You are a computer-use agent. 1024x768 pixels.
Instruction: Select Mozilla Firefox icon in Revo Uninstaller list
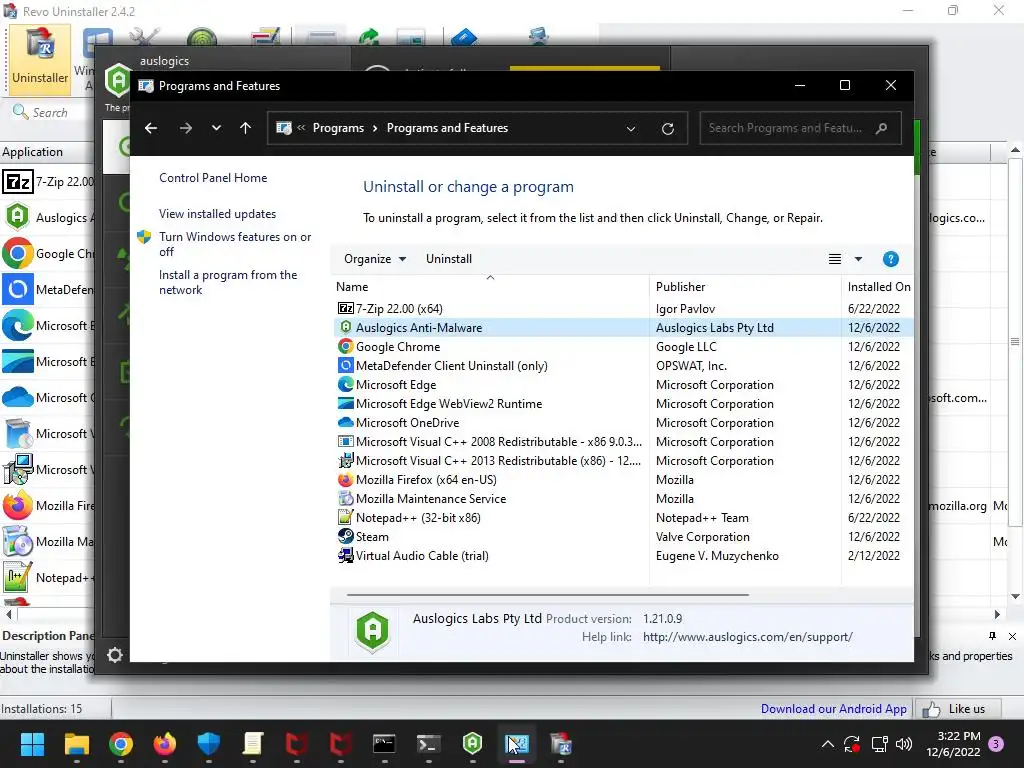coord(18,505)
